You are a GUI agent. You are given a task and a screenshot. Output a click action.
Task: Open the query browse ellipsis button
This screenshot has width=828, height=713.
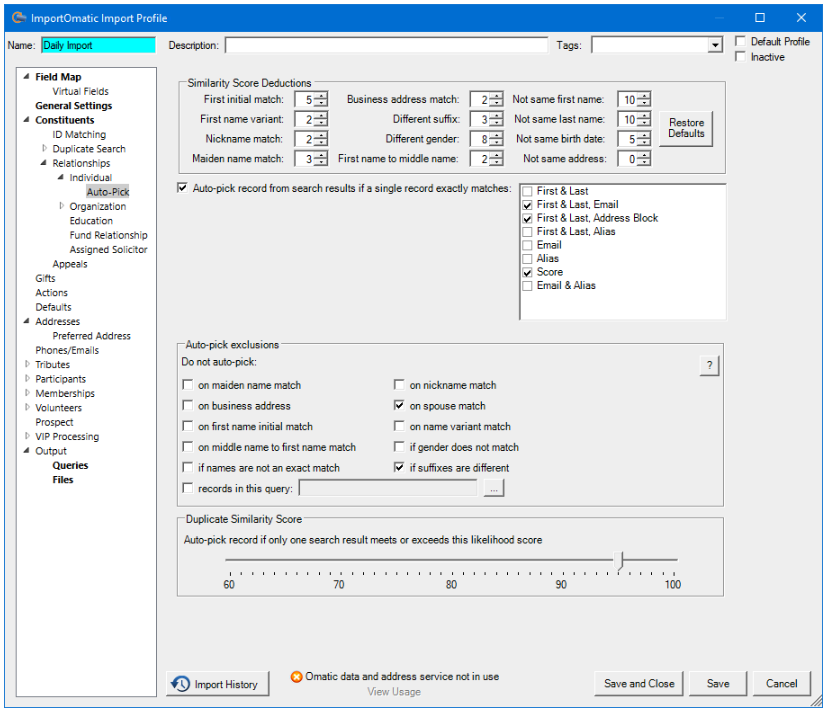(493, 489)
